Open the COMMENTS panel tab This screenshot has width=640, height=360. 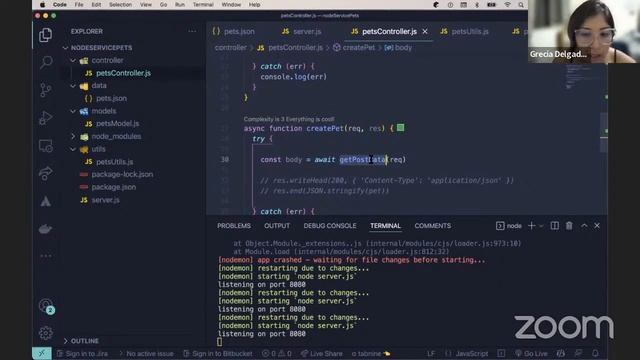pos(433,226)
